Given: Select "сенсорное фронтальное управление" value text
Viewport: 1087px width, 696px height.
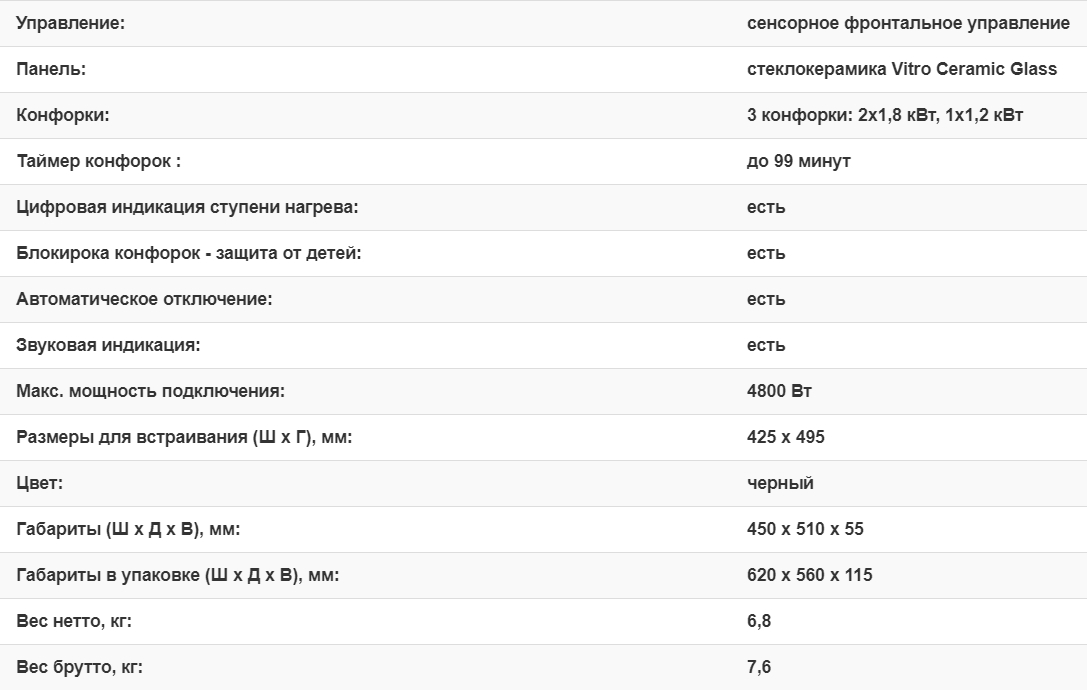Looking at the screenshot, I should click(908, 23).
